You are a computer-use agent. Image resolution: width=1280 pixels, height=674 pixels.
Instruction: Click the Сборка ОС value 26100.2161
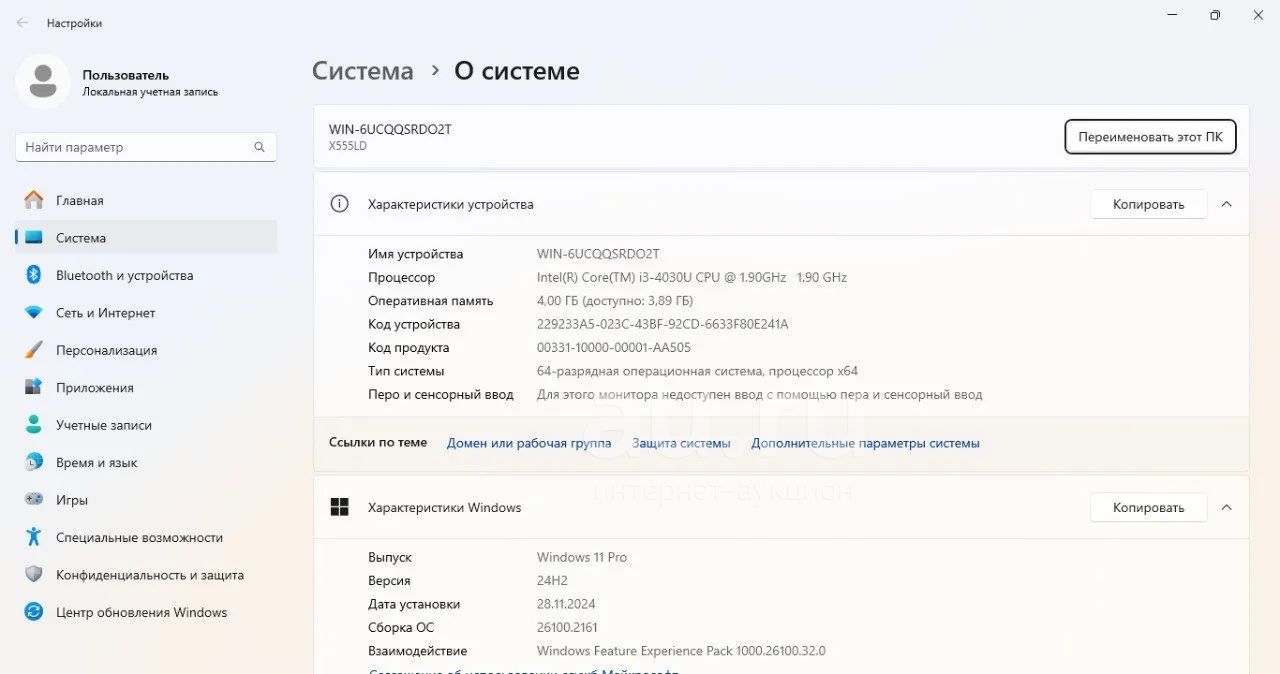tap(567, 628)
